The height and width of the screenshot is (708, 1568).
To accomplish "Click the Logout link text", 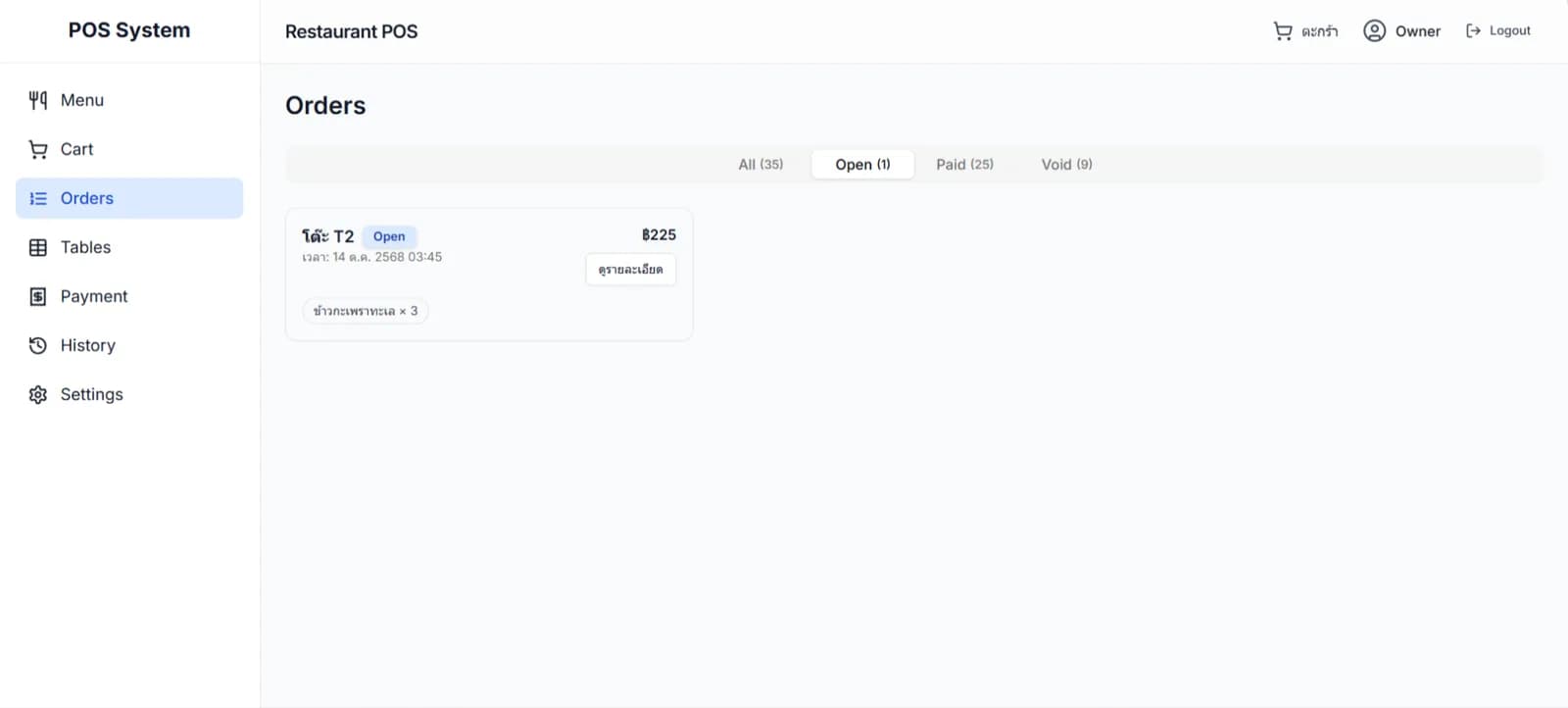I will click(1509, 31).
